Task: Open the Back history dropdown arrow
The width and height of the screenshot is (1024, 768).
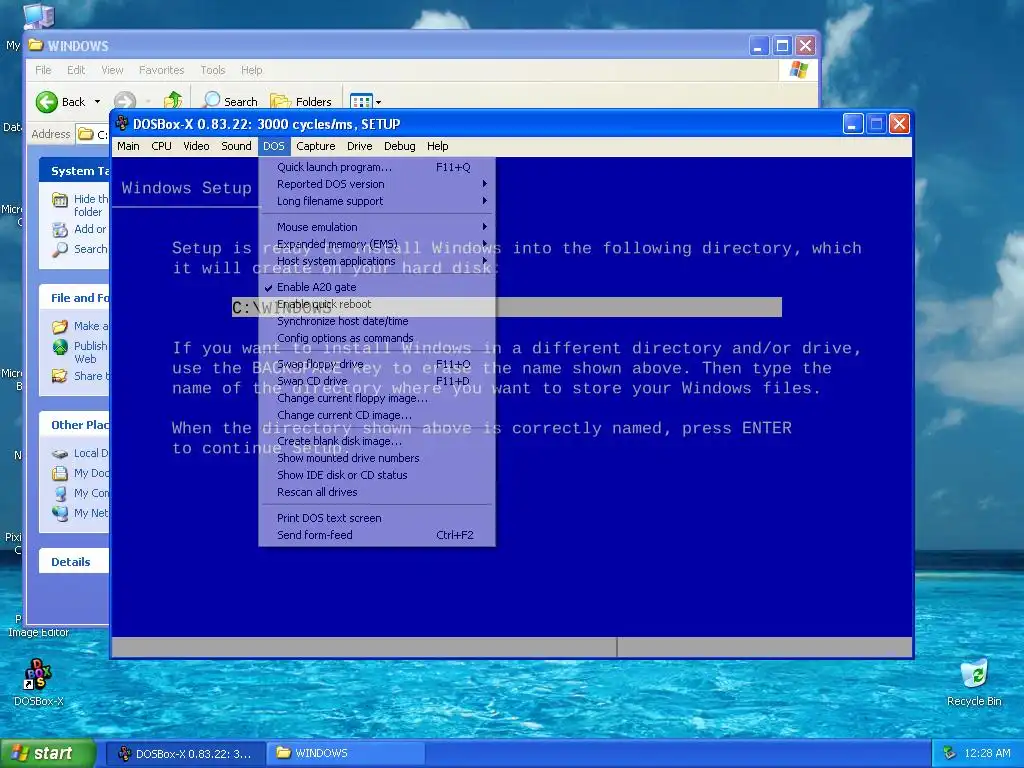Action: 97,102
